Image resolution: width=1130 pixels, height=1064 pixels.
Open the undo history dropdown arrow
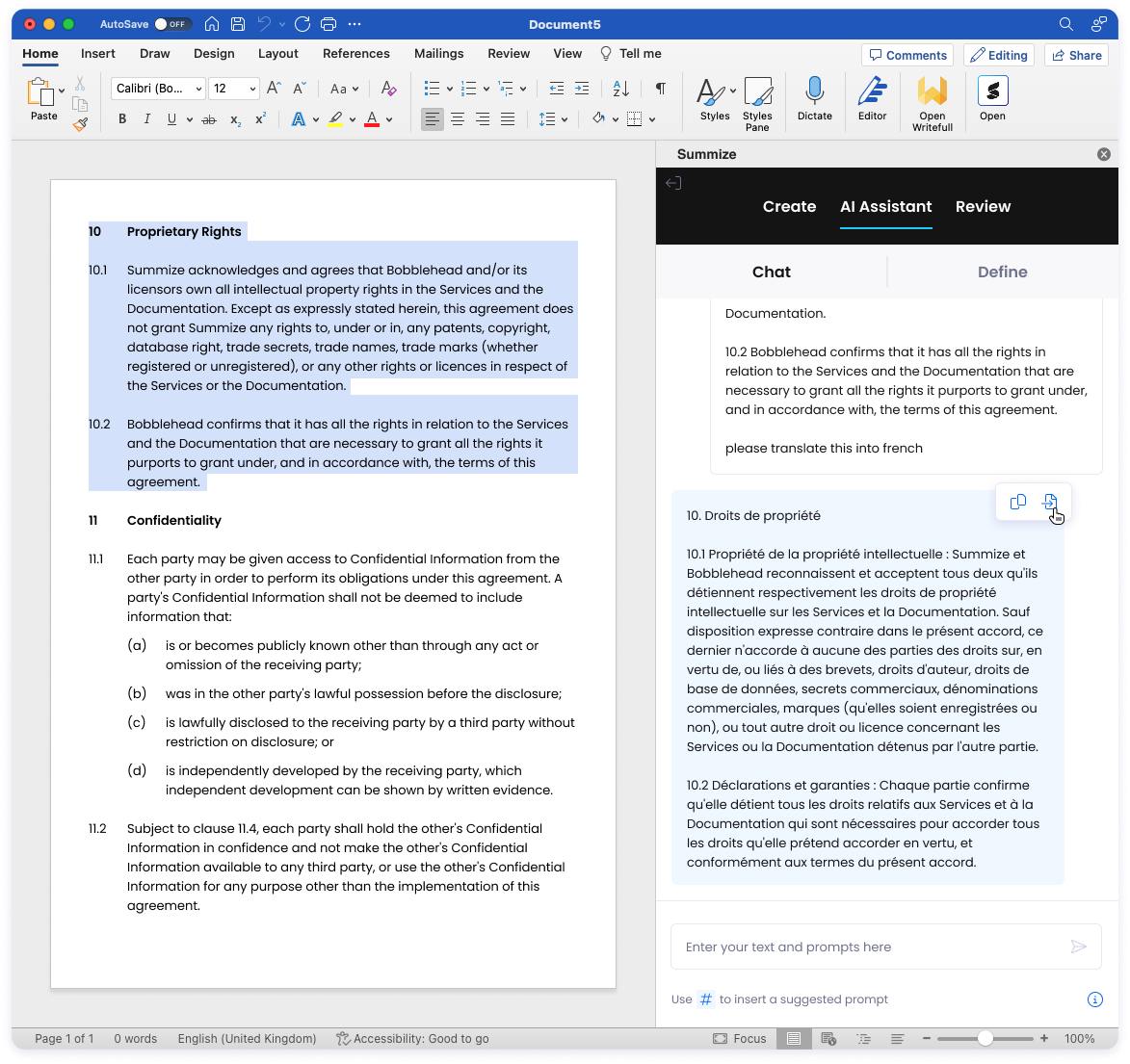tap(282, 24)
